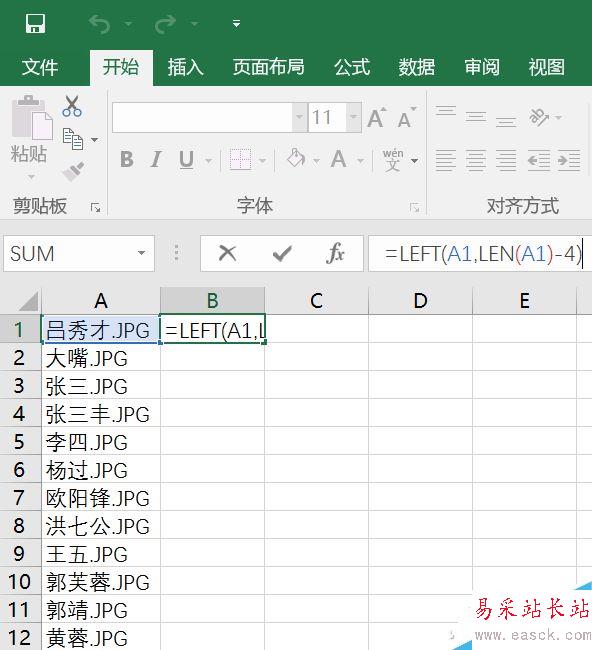Open the underline style dropdown

coord(209,160)
